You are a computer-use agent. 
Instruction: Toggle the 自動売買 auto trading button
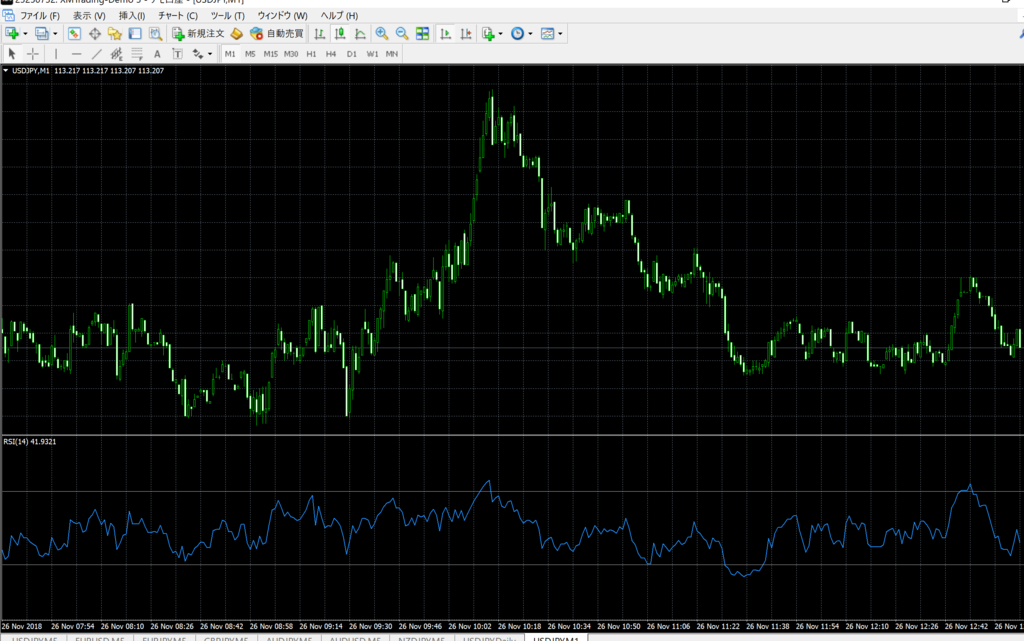[277, 33]
